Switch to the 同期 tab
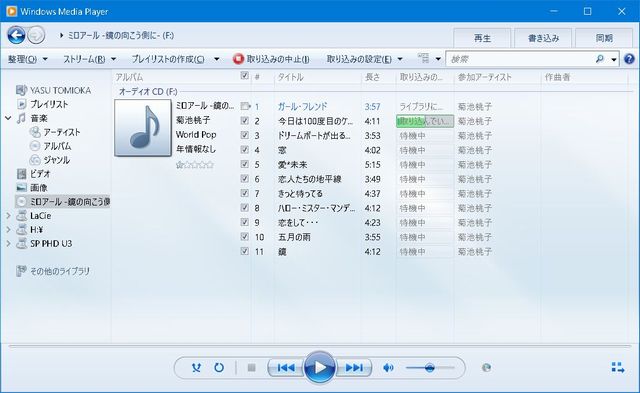 coord(604,38)
